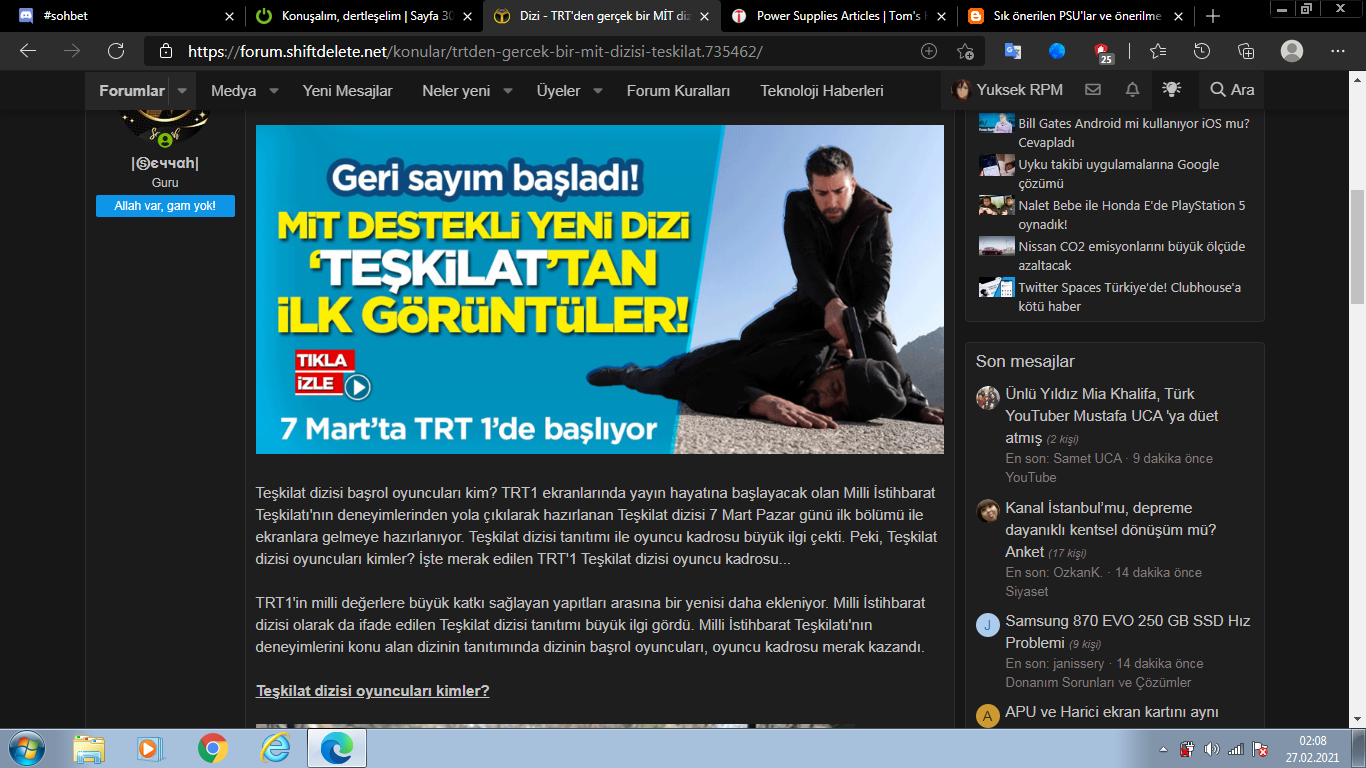Open the Mia Khalifa Mustafa UCA thread
1366x768 pixels.
pyautogui.click(x=1112, y=416)
